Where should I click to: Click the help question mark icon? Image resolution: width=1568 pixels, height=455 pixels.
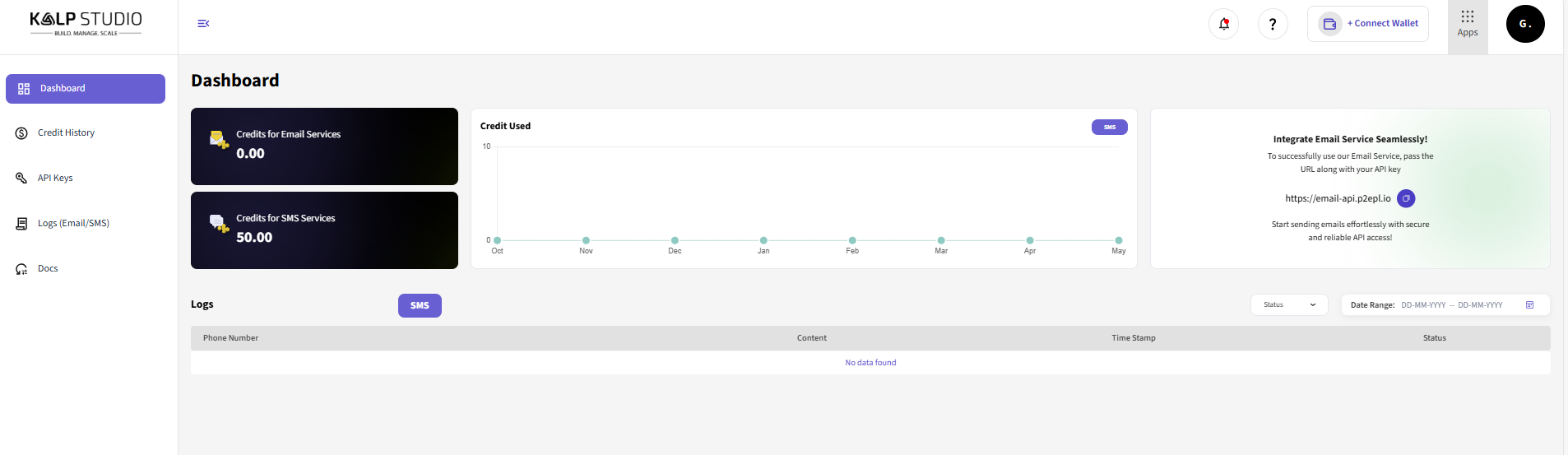tap(1273, 24)
